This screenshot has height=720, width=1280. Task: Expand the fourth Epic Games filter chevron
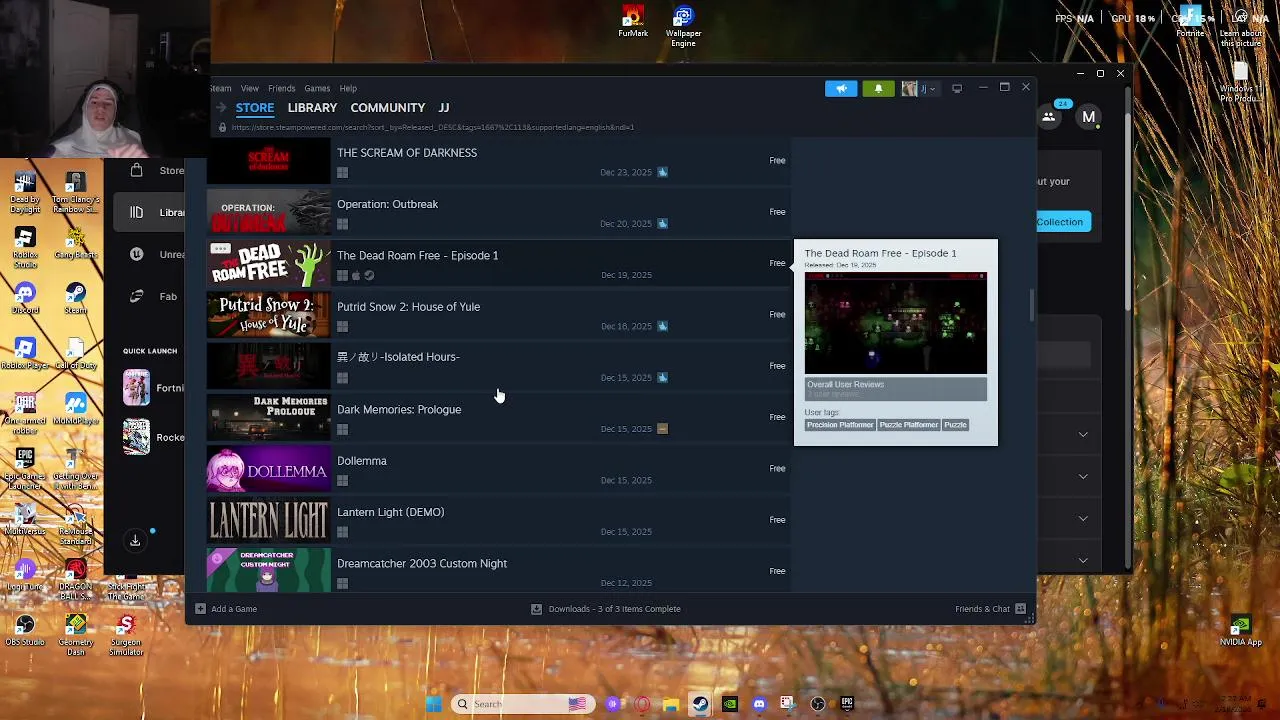point(1083,560)
